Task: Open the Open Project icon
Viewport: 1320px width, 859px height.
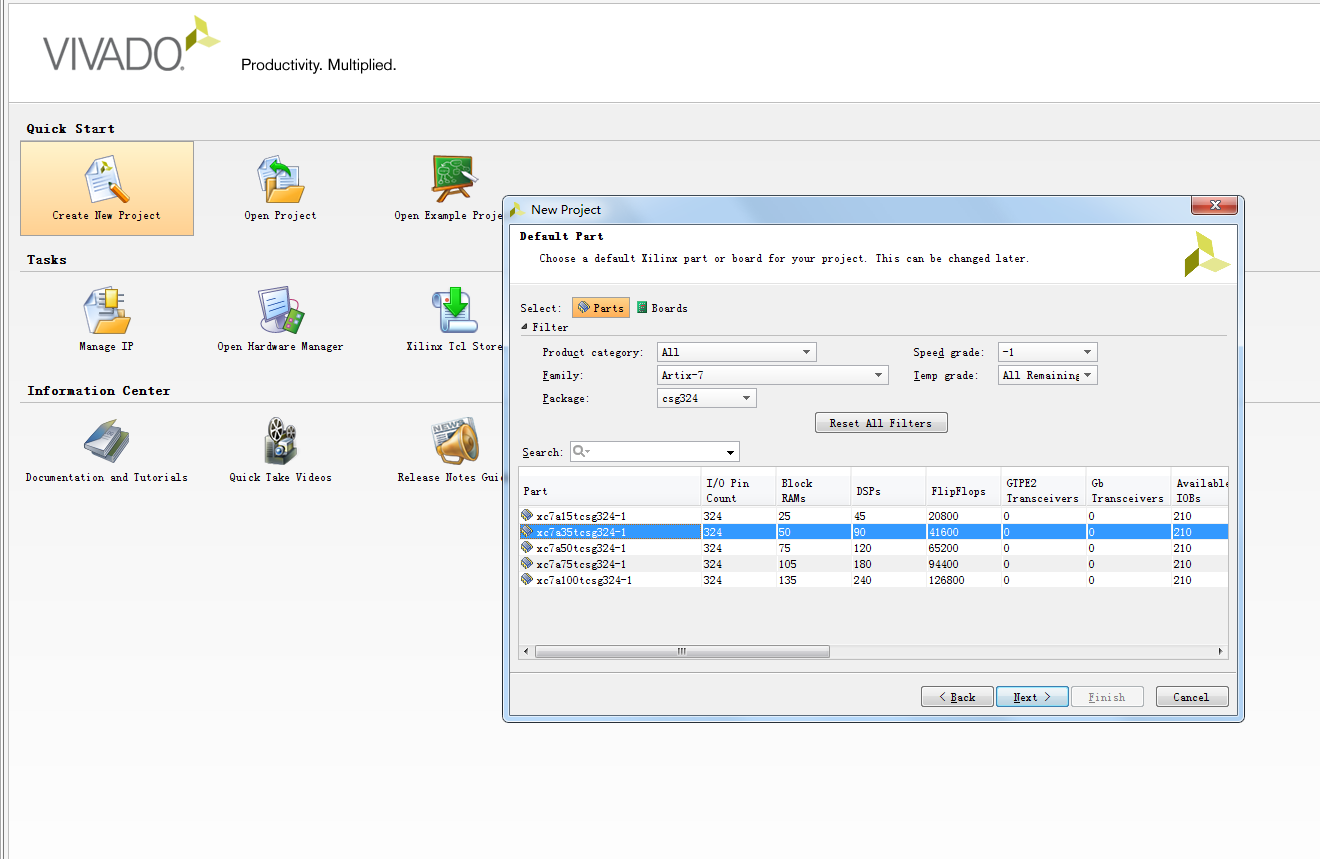Action: (280, 181)
